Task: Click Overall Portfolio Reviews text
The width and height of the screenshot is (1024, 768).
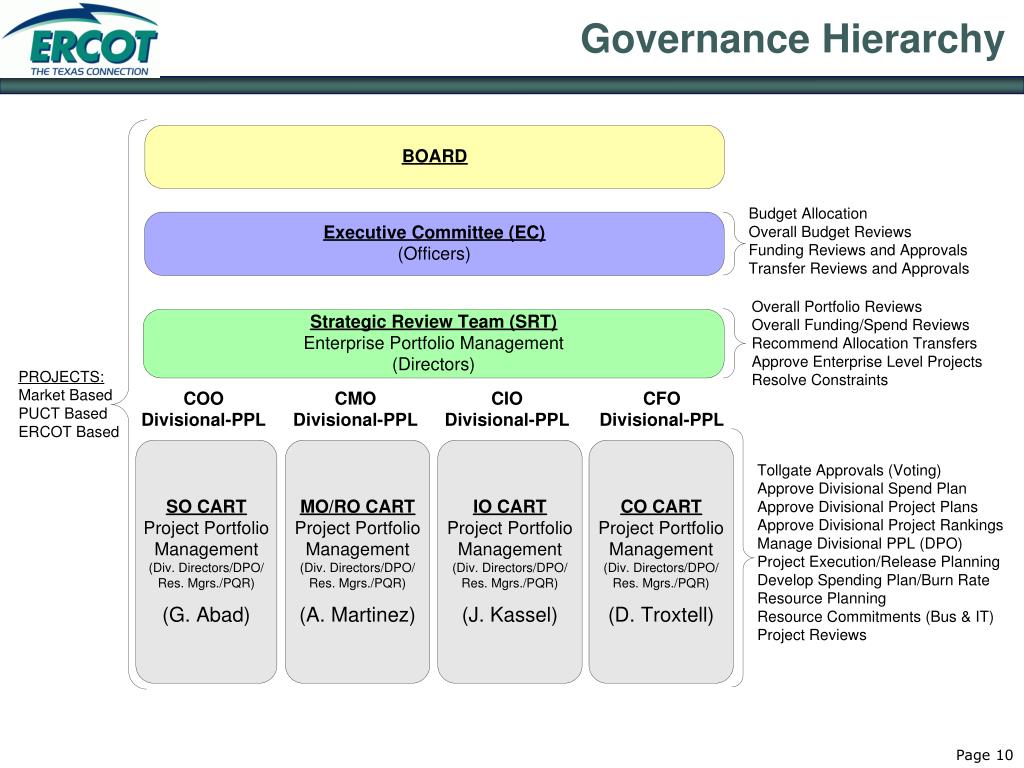Action: 837,307
